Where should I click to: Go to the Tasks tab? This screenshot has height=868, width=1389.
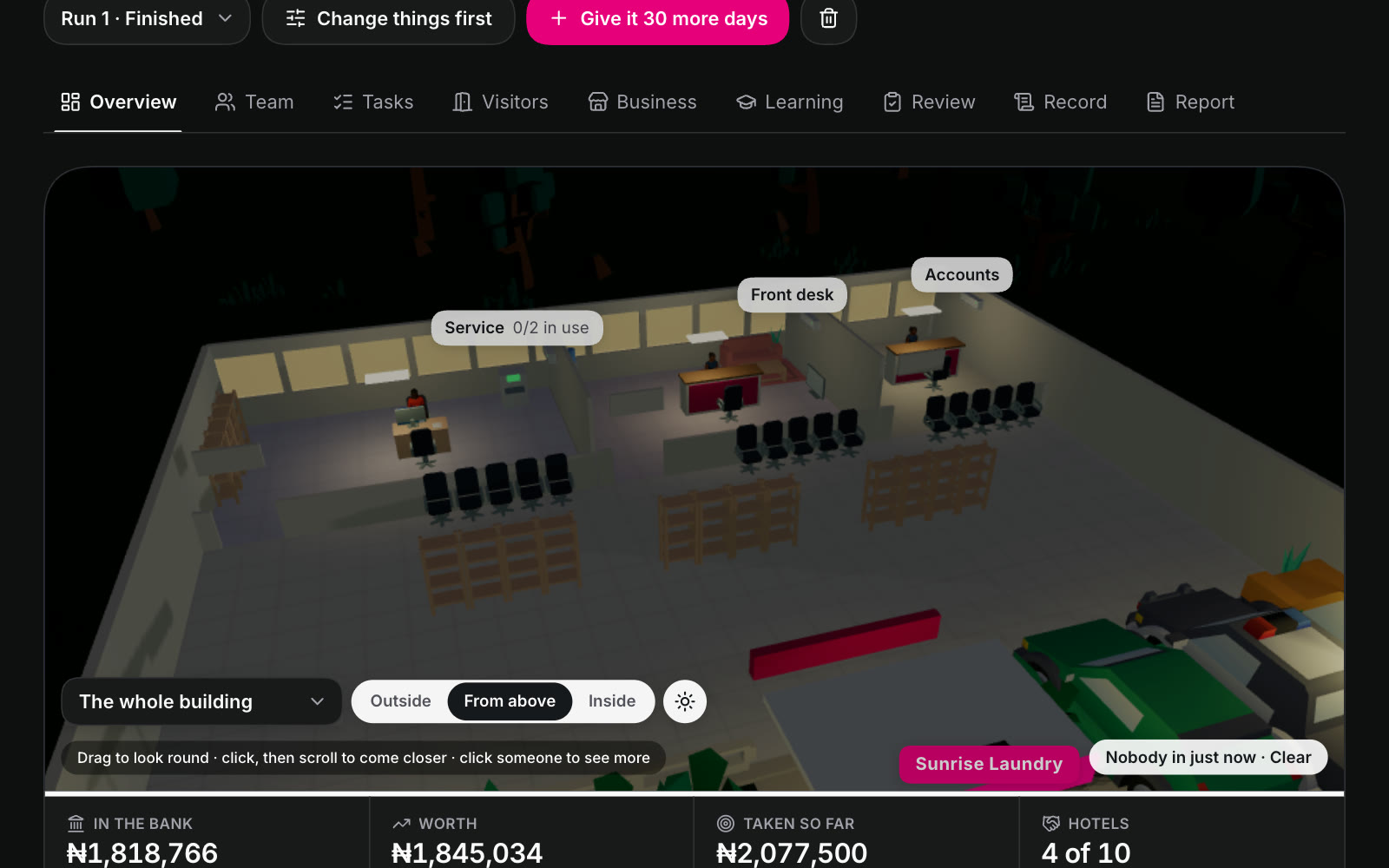click(x=373, y=102)
